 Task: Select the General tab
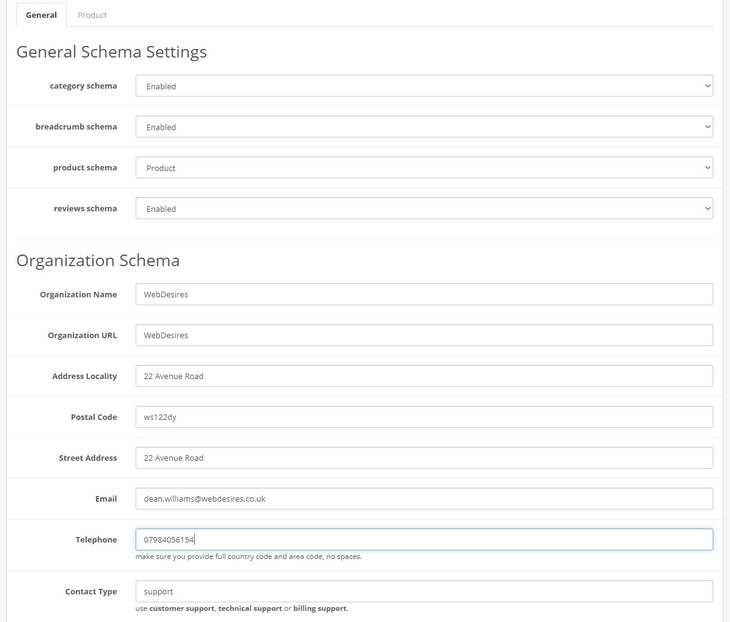(x=41, y=15)
